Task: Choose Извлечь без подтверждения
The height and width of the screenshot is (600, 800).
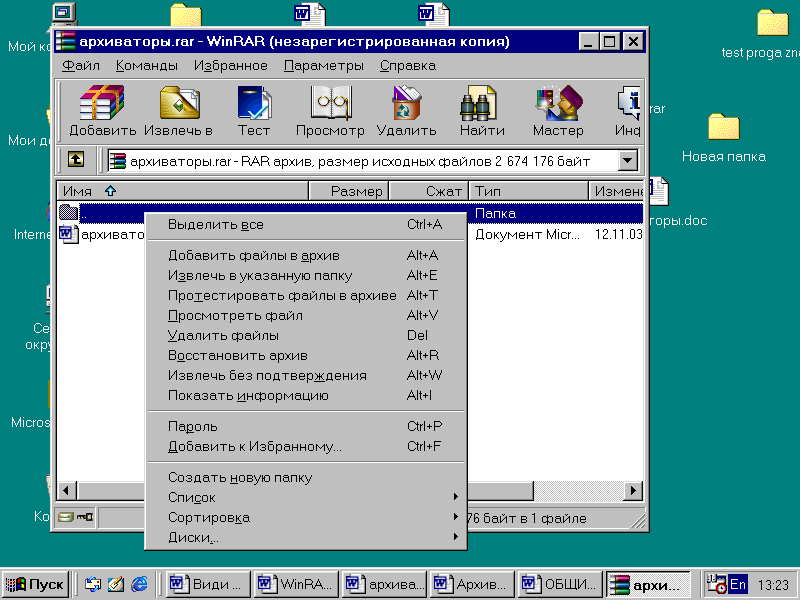Action: (306, 376)
